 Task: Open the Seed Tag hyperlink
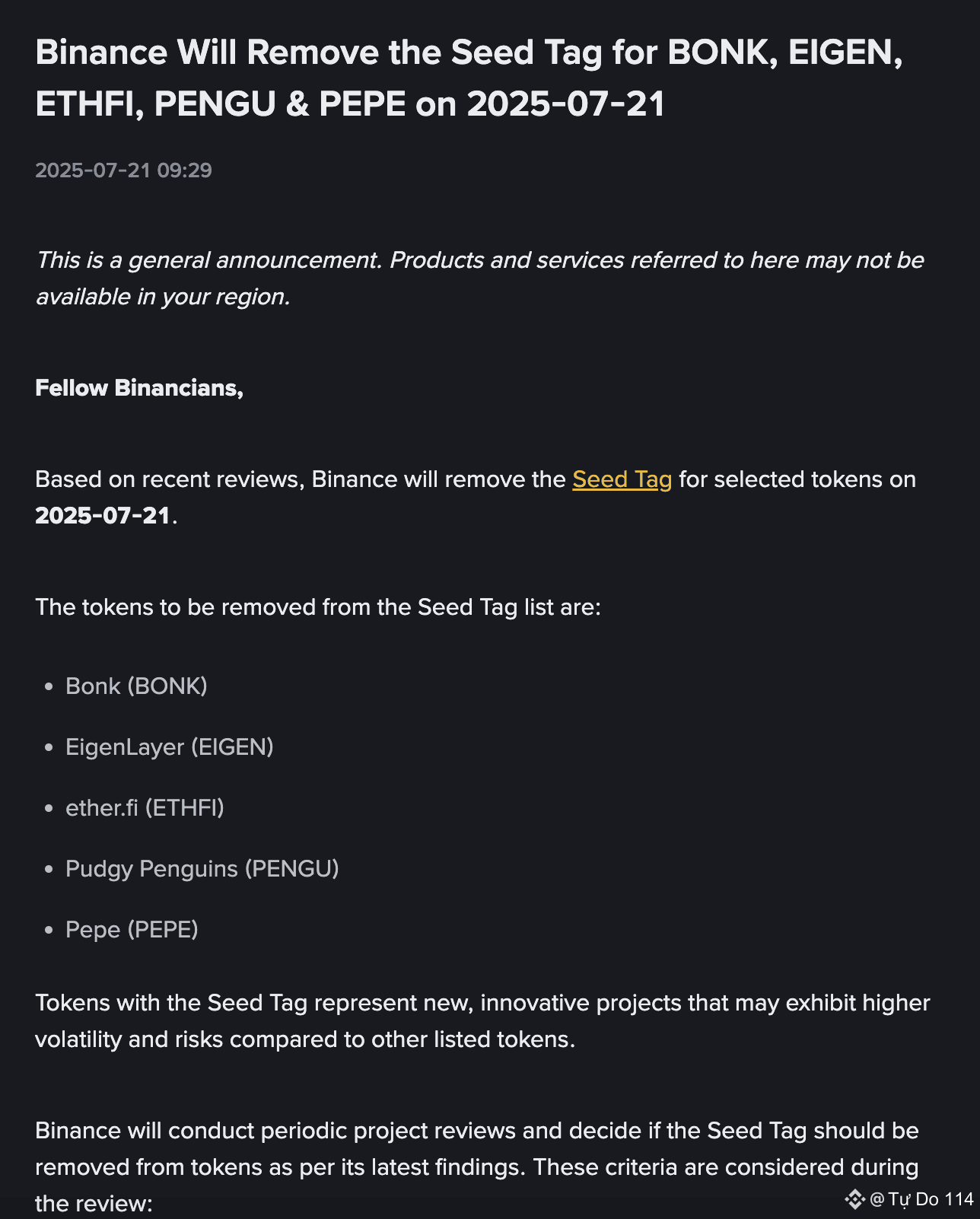click(x=622, y=479)
